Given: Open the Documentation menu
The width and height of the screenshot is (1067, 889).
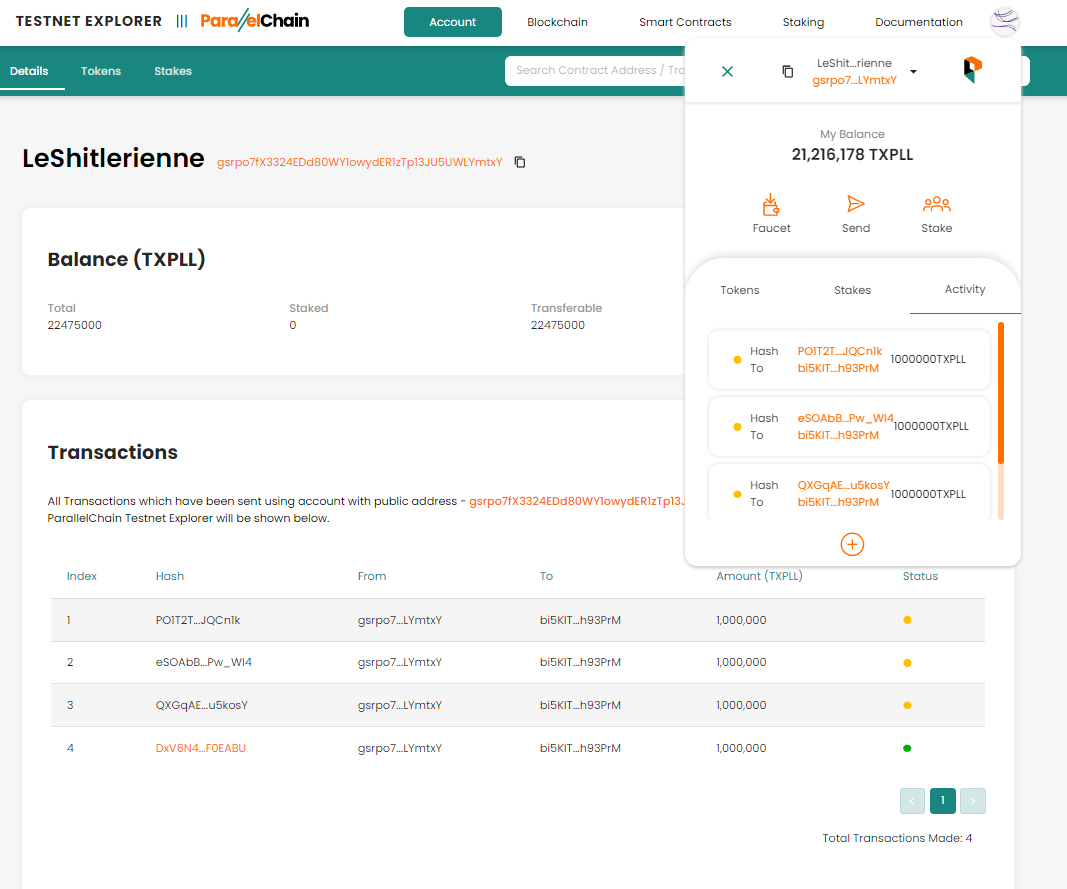Looking at the screenshot, I should click(919, 22).
